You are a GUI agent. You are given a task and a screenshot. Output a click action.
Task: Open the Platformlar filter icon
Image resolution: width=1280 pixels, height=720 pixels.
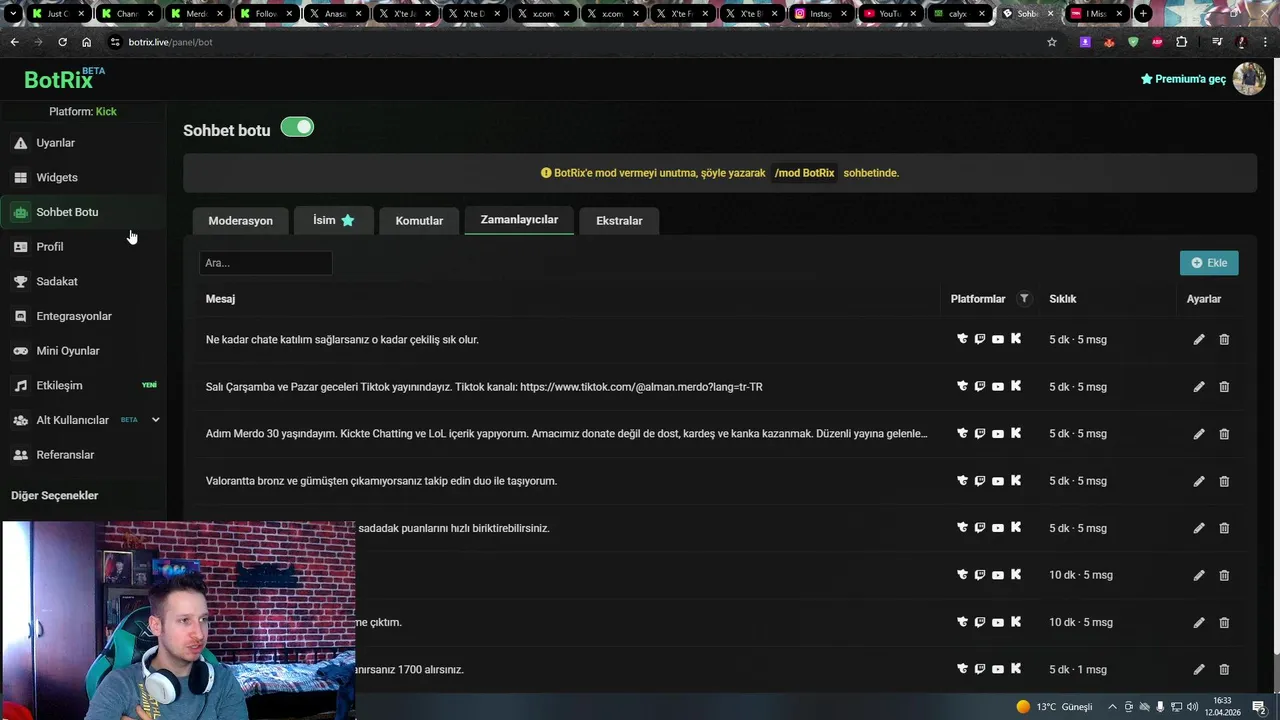tap(1024, 299)
